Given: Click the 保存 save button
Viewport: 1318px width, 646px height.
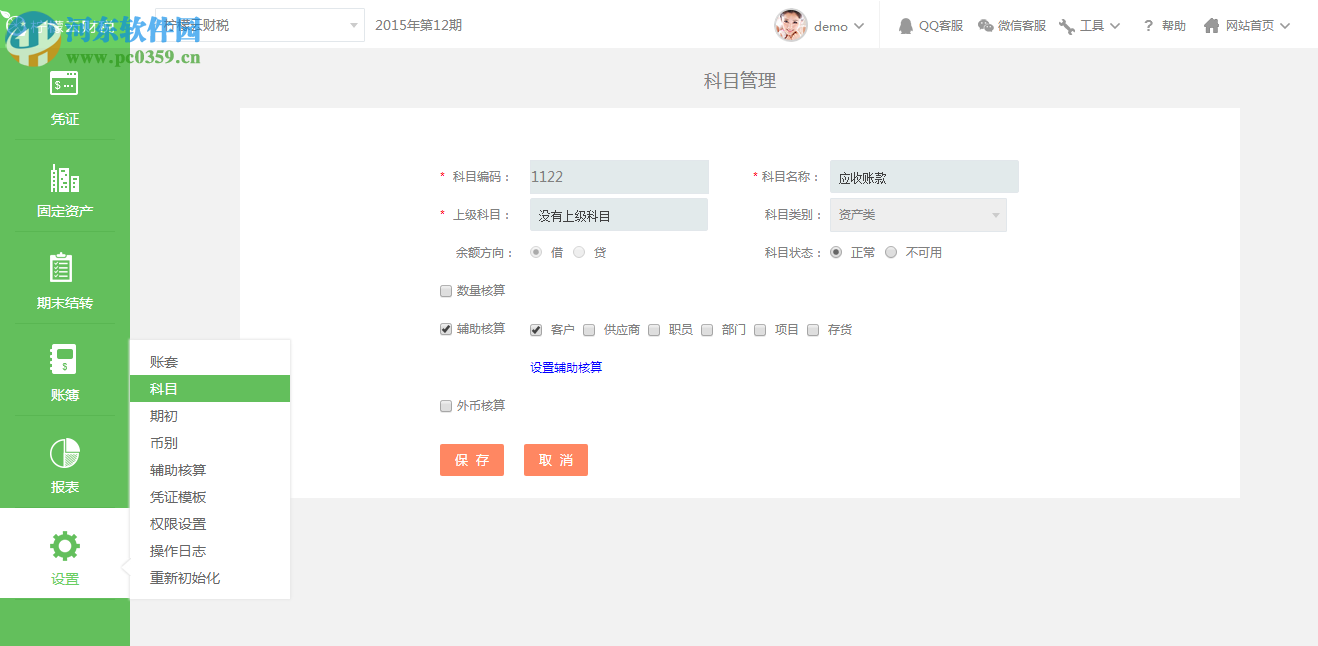Looking at the screenshot, I should tap(471, 459).
